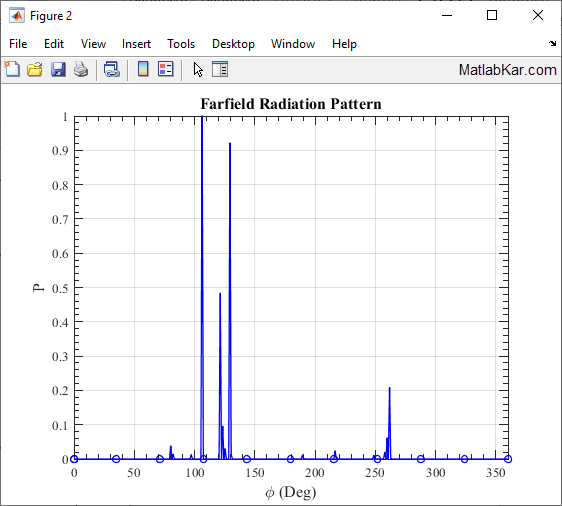The image size is (562, 506).
Task: Maximize the Figure 2 window
Action: pos(492,15)
